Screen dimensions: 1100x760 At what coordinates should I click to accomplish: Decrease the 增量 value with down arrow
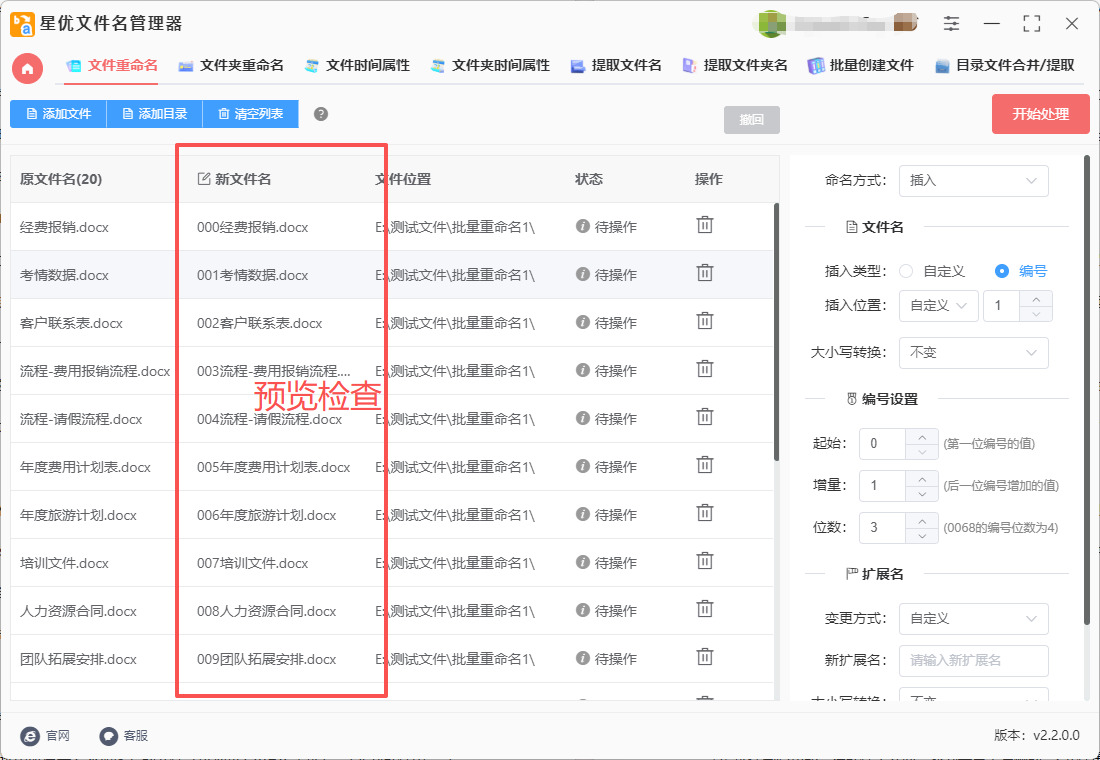coord(922,493)
